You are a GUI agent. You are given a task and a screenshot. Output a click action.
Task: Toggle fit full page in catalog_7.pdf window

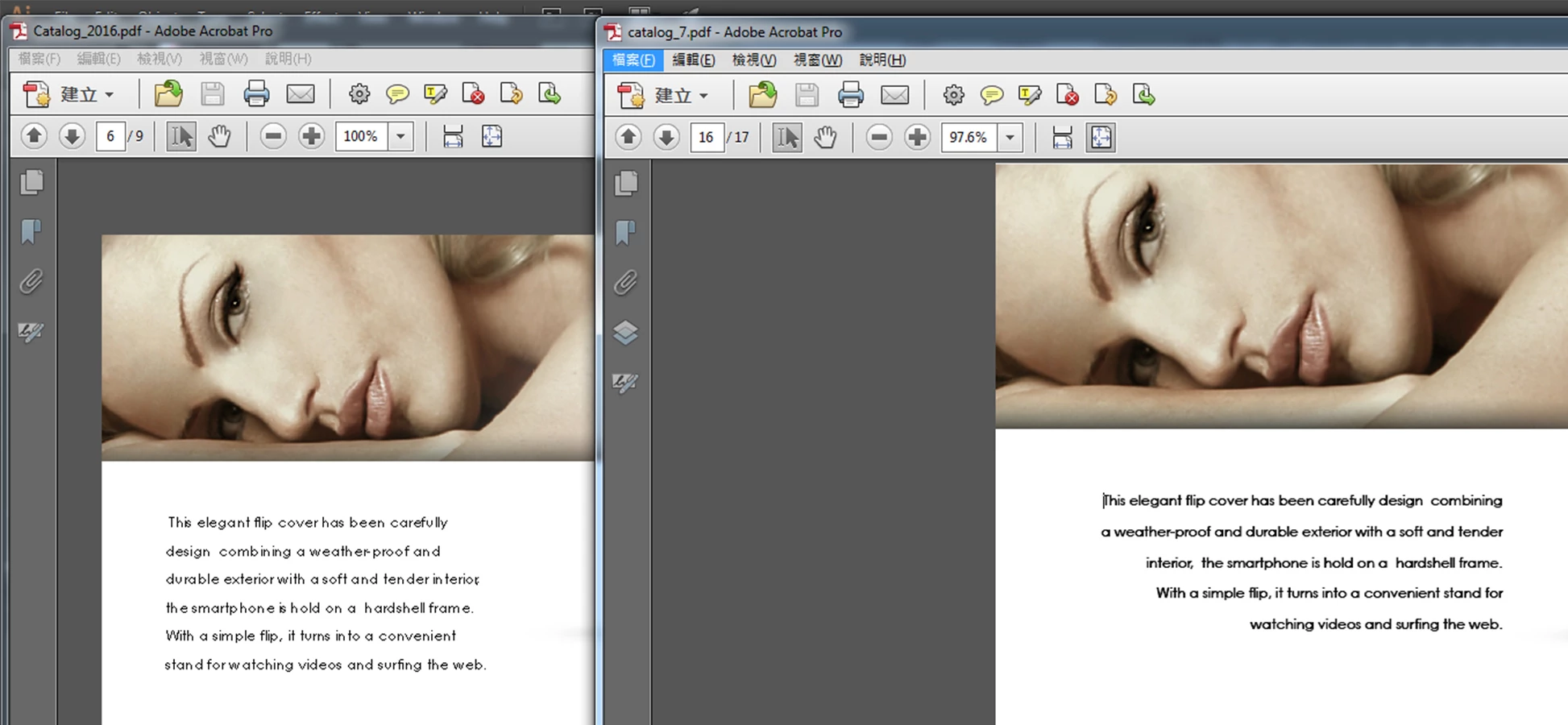click(x=1101, y=138)
